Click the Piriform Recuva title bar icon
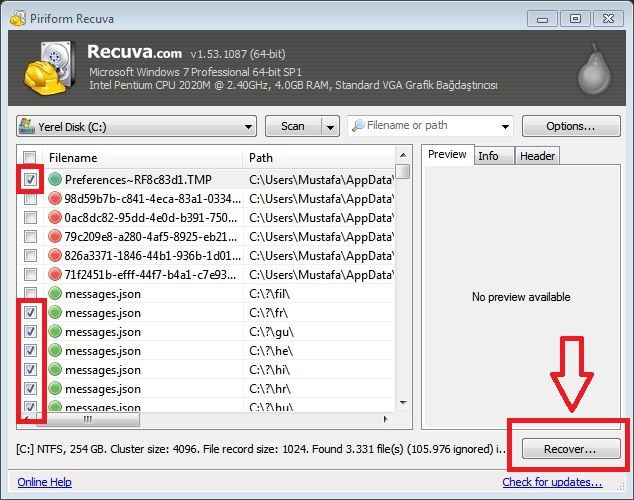Viewport: 634px width, 500px height. click(x=17, y=18)
